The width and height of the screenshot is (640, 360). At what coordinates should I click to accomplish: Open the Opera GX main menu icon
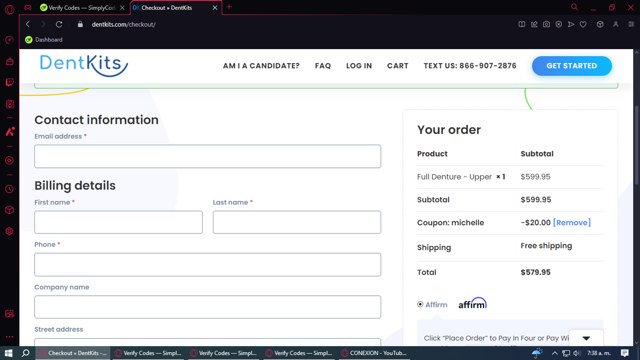coord(9,9)
